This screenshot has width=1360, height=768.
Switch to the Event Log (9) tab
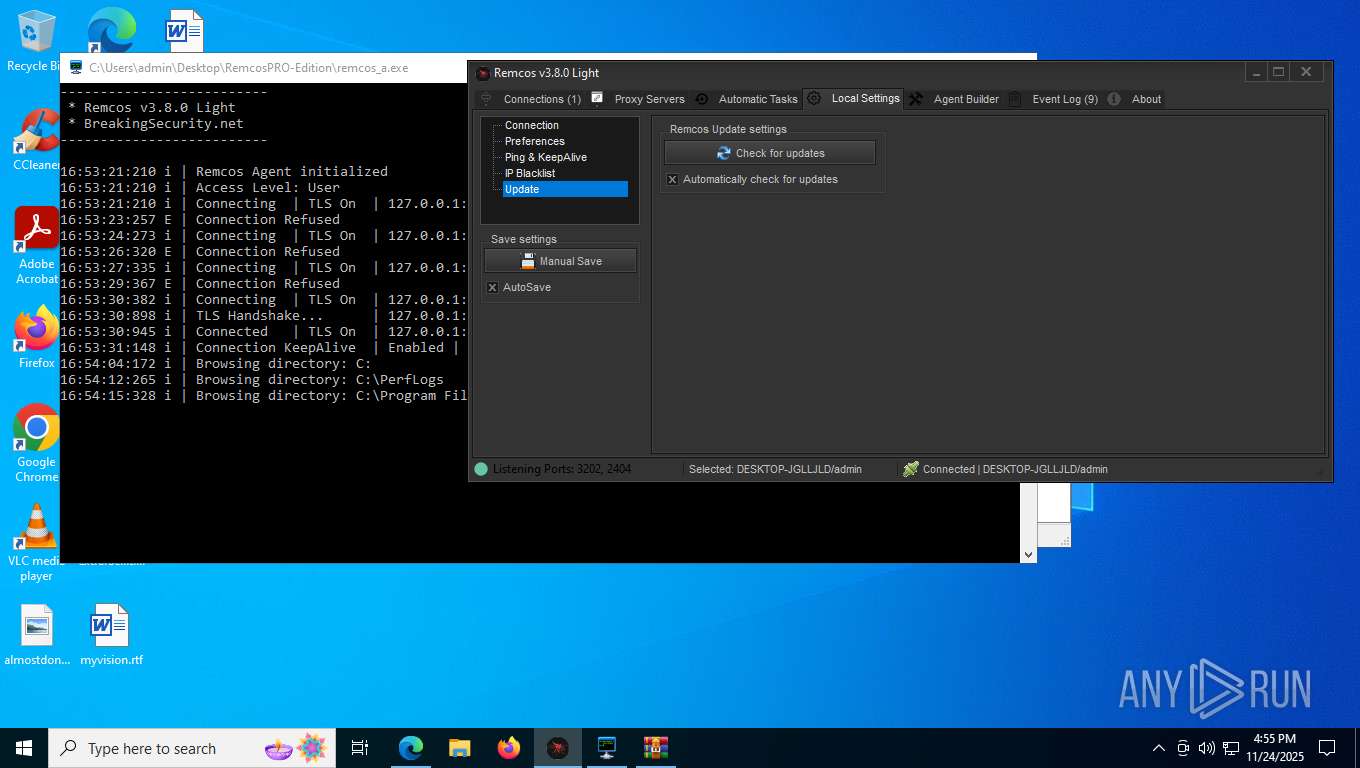pos(1065,99)
